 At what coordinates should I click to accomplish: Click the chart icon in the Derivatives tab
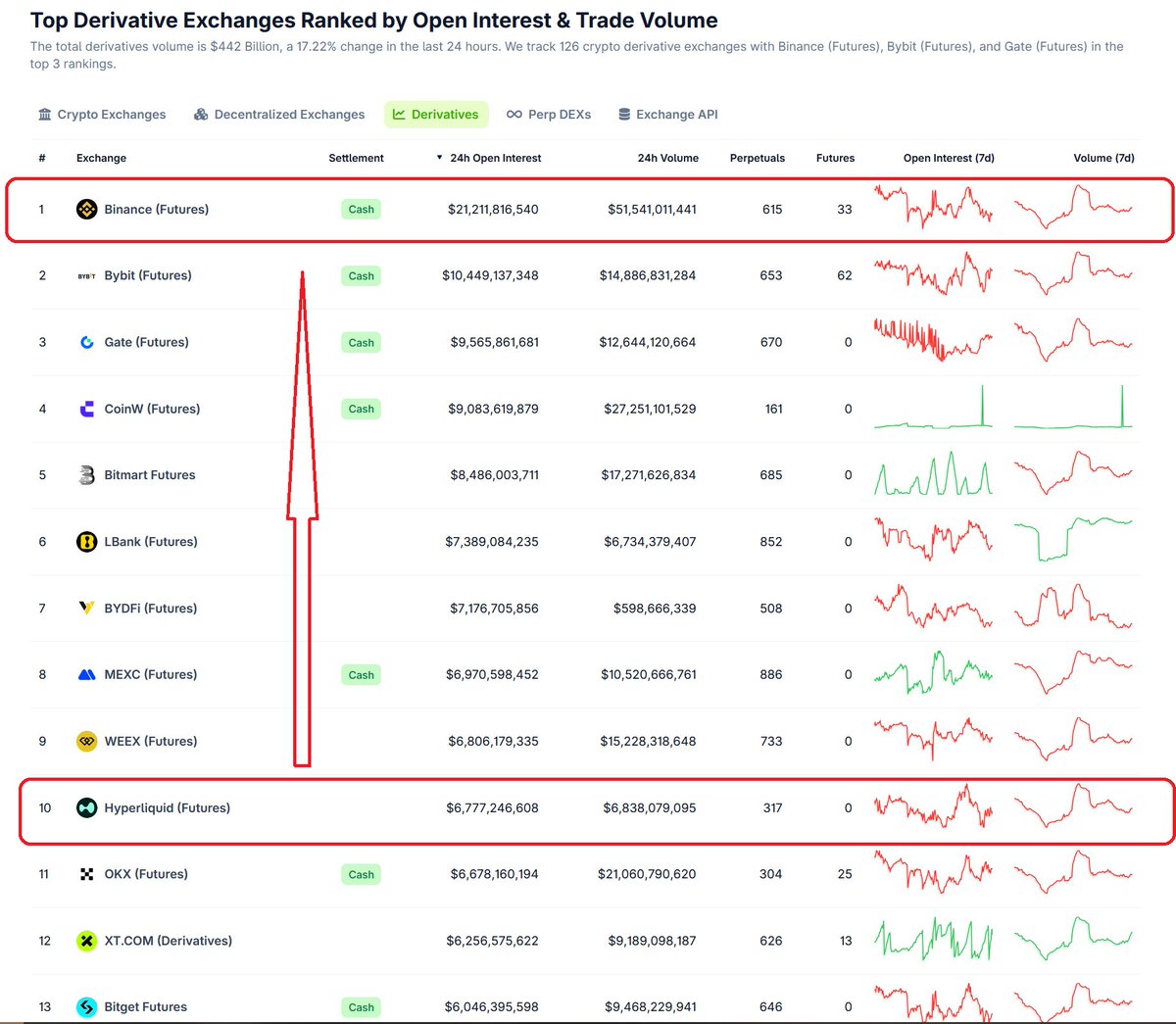click(x=399, y=115)
